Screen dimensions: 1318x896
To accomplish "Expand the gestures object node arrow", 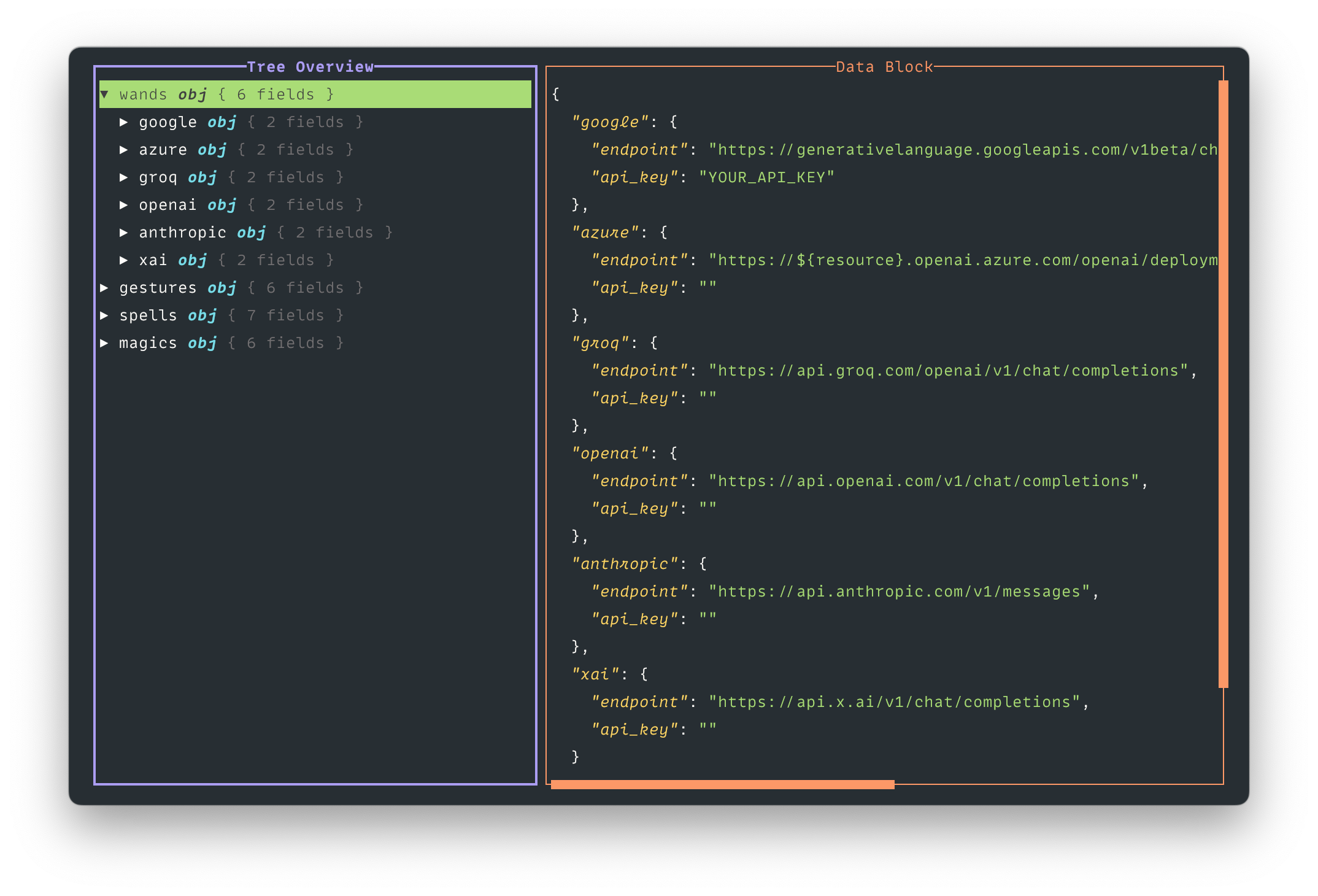I will click(x=104, y=288).
